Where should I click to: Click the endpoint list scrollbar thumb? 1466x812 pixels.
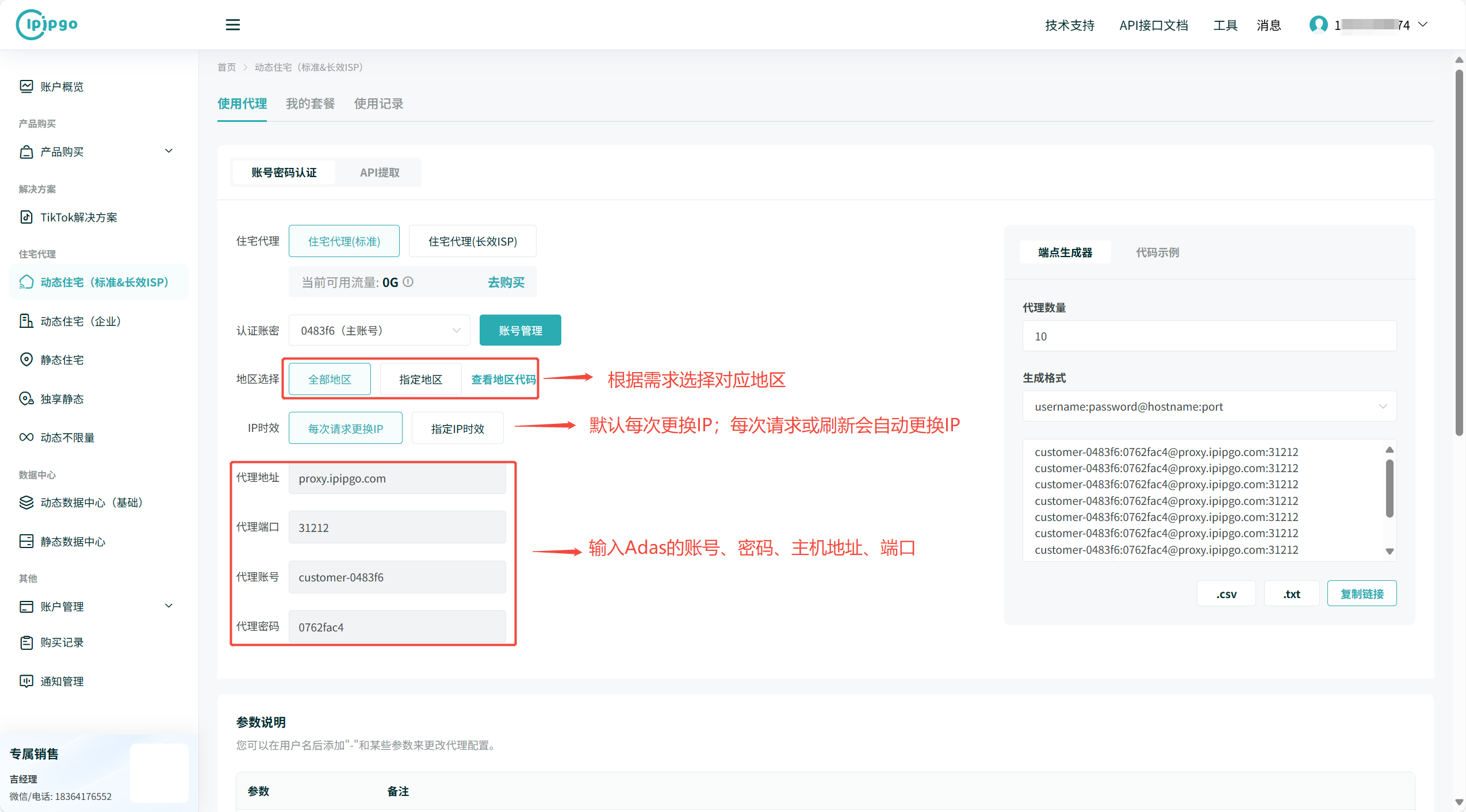[1390, 488]
